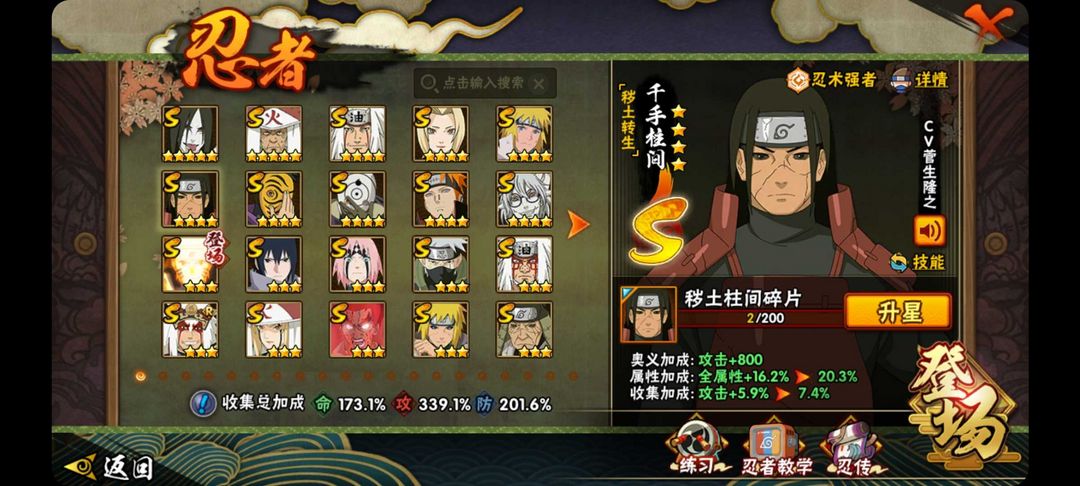
Task: Click the 登场 deploy button
Action: (x=963, y=401)
